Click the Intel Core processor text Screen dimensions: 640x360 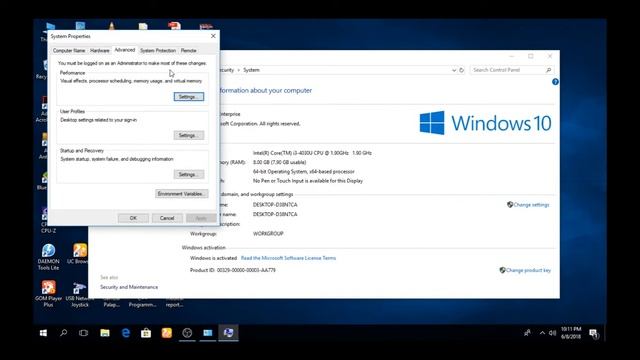pyautogui.click(x=312, y=153)
